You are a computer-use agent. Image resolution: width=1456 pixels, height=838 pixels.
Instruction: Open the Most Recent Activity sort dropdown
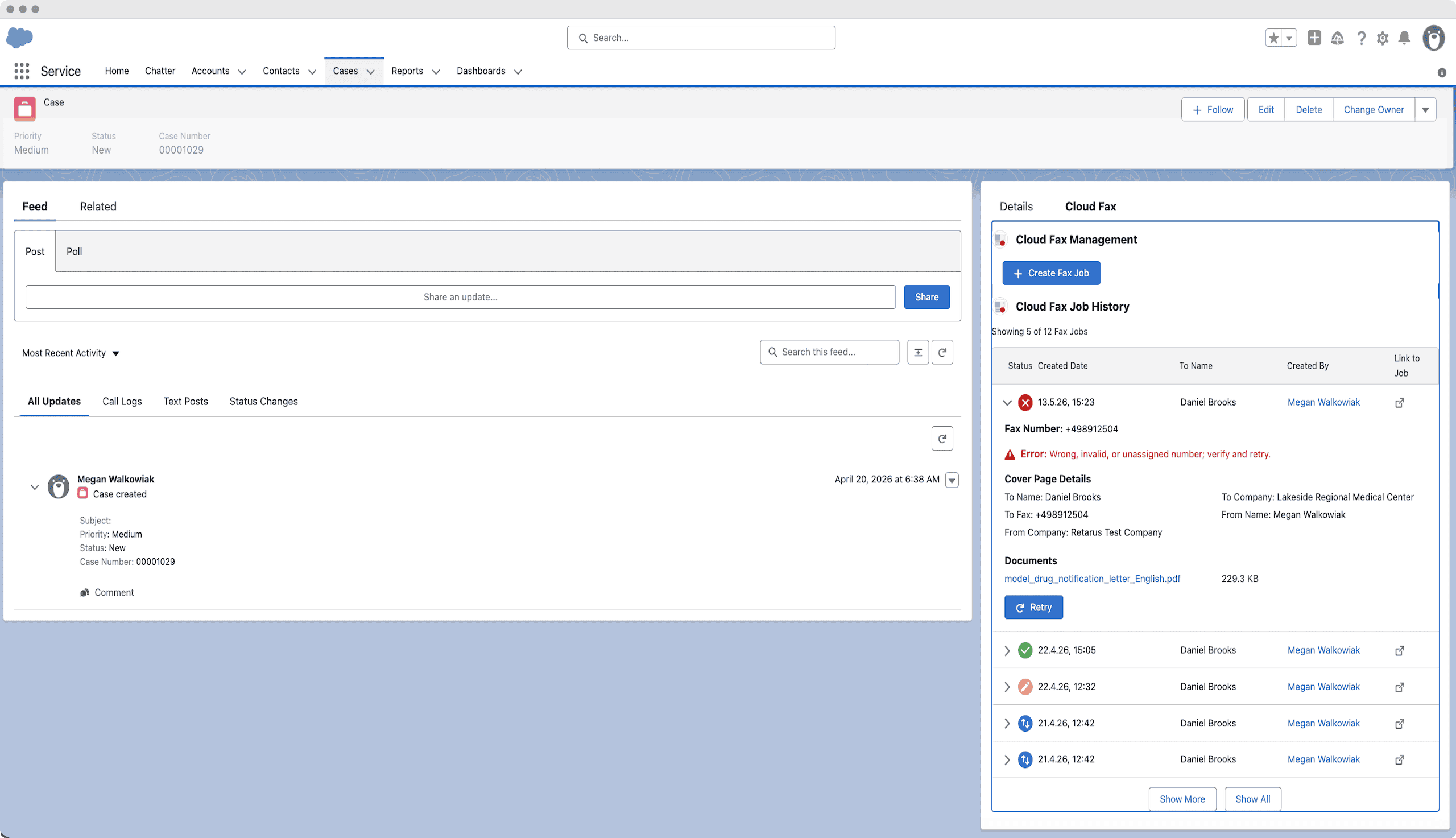(x=71, y=353)
